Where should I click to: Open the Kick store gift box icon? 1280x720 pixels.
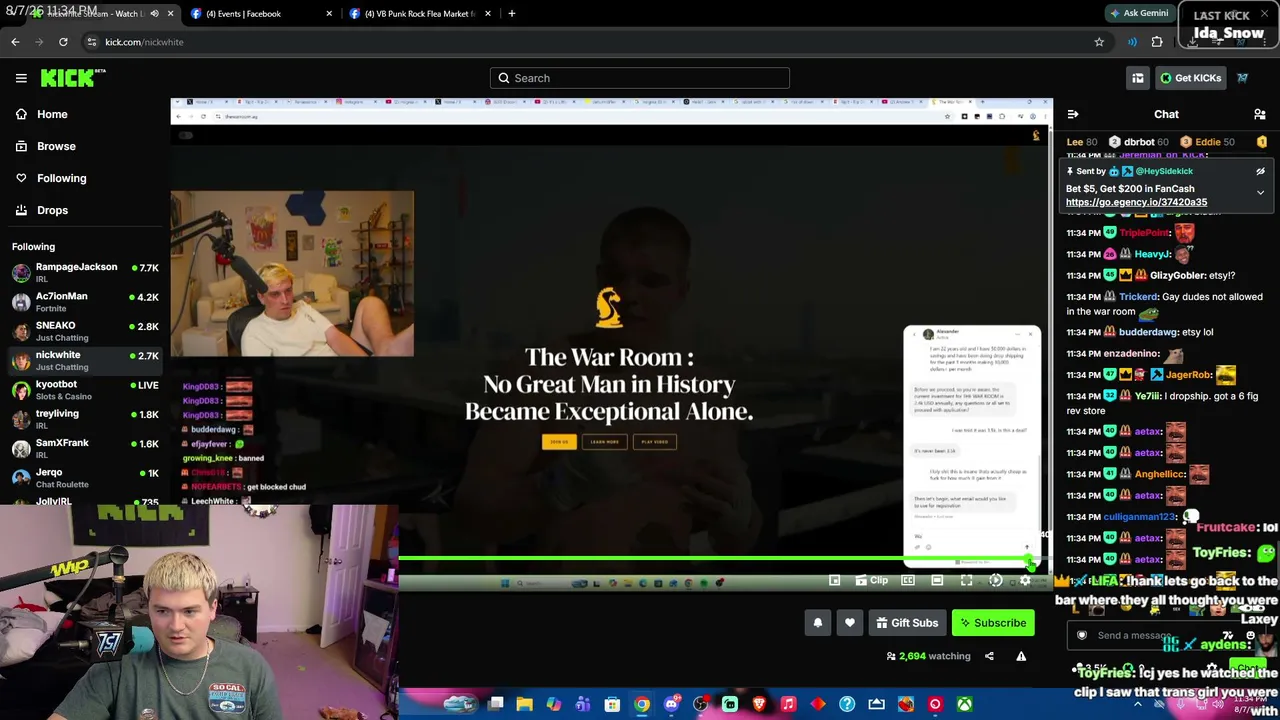[1138, 78]
